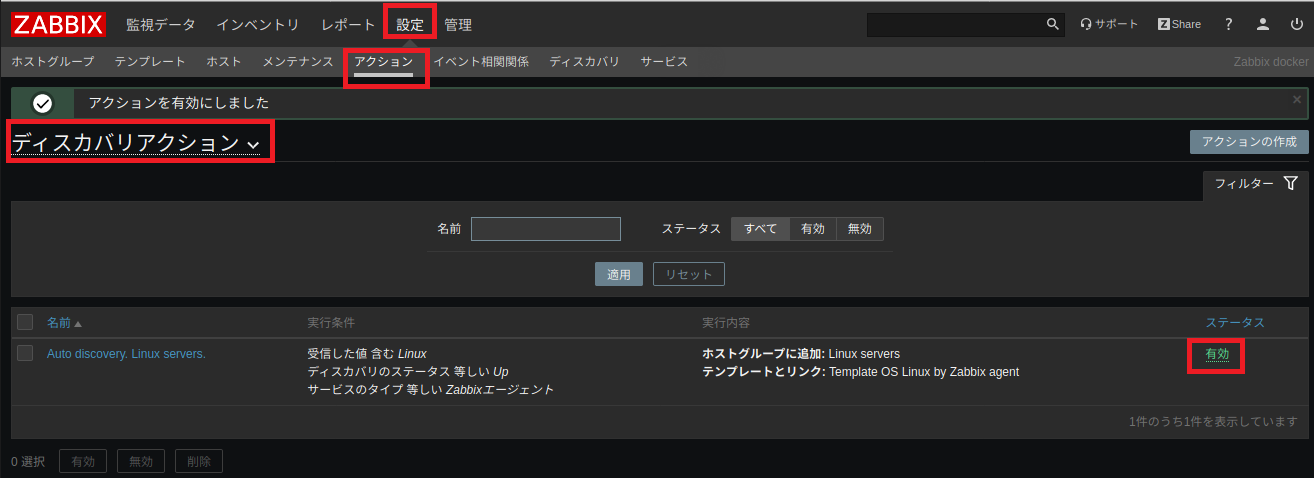
Task: Click the logout power icon
Action: (1297, 24)
